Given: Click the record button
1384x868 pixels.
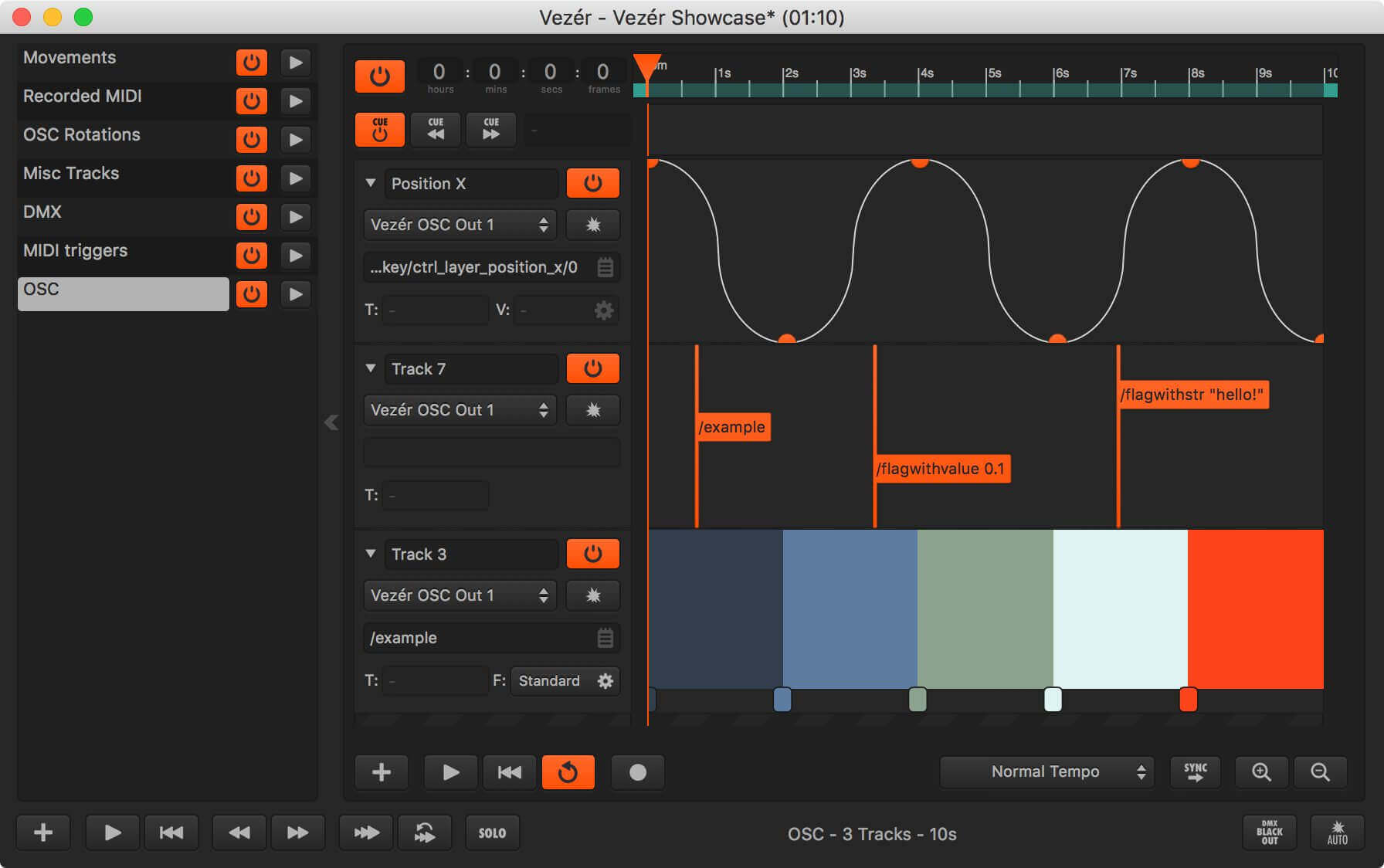Looking at the screenshot, I should [638, 772].
